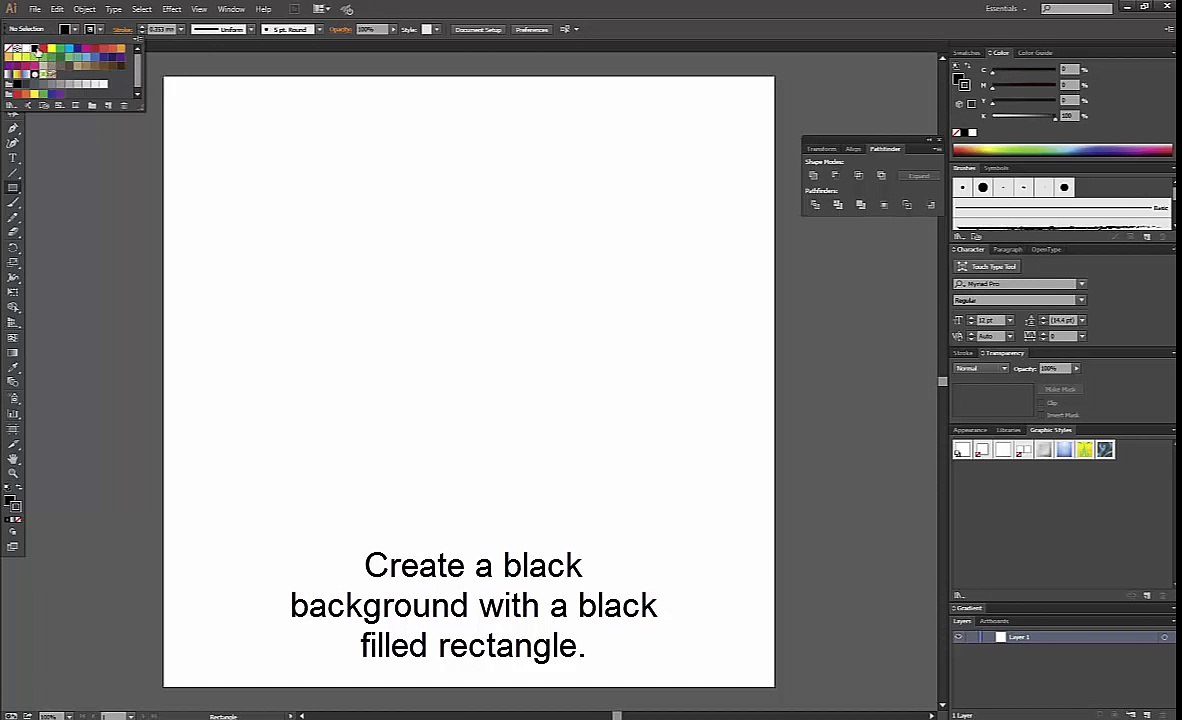Select the large round brush thumbnail
The width and height of the screenshot is (1182, 720).
click(983, 188)
